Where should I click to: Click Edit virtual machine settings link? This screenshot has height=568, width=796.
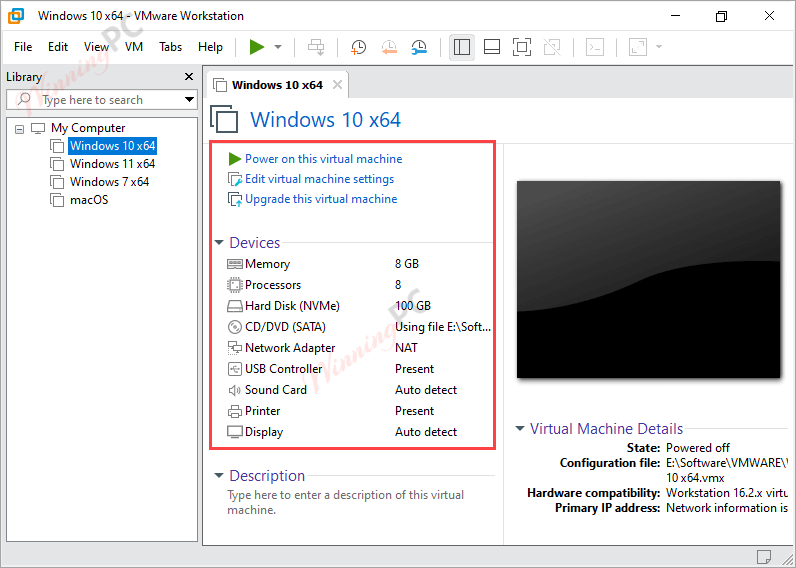(x=319, y=179)
